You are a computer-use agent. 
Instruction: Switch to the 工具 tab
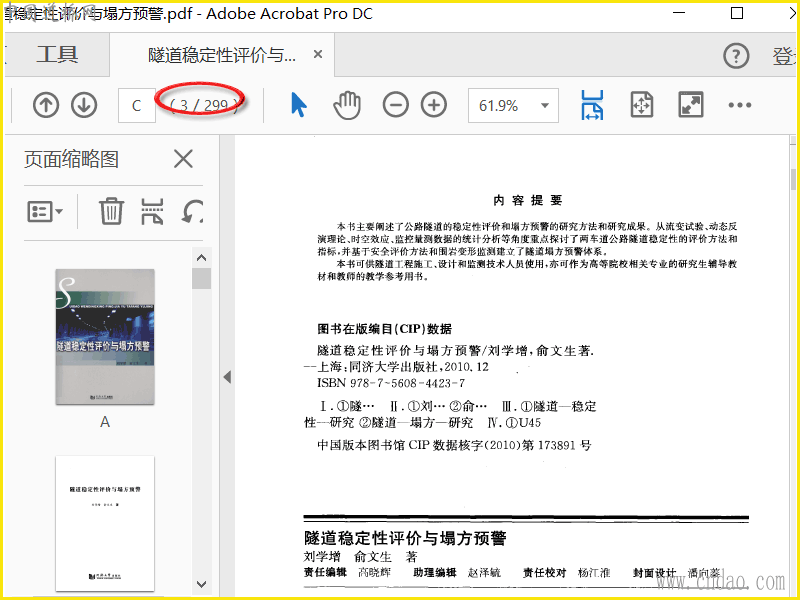[57, 55]
